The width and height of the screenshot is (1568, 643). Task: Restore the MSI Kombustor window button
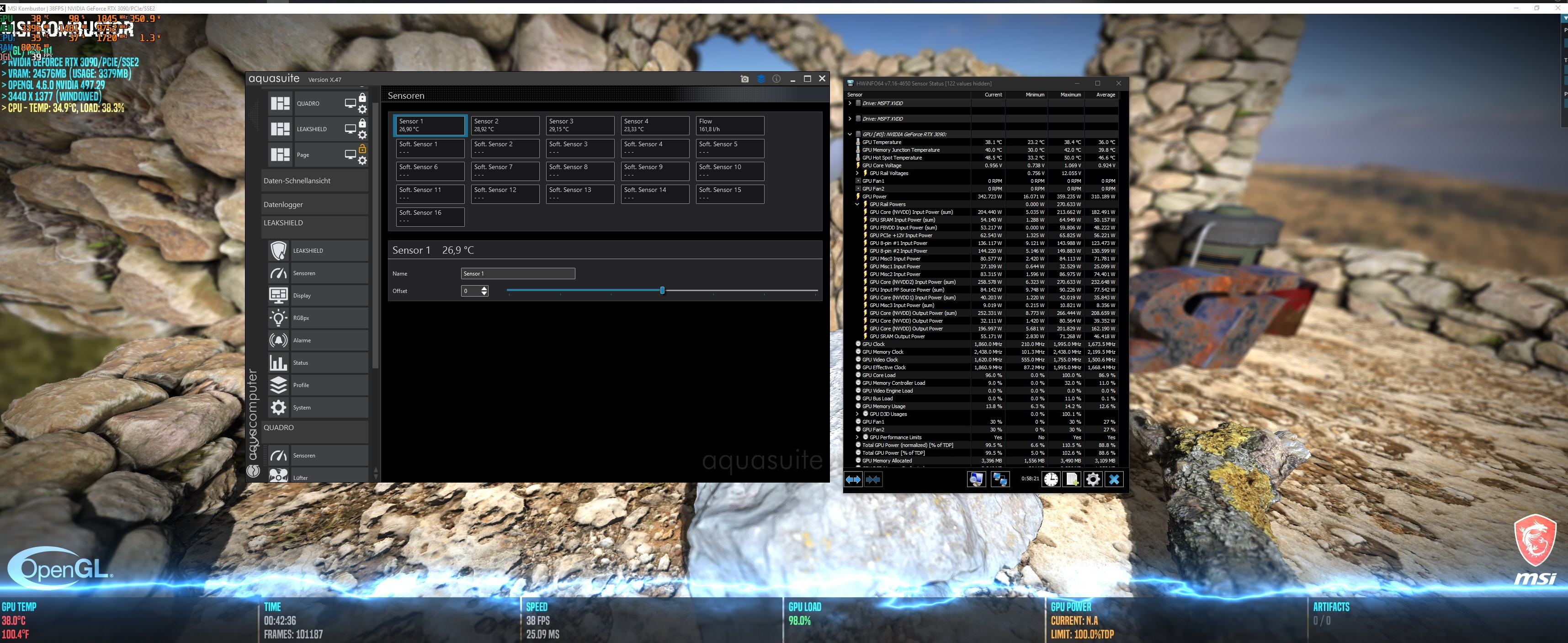1536,8
